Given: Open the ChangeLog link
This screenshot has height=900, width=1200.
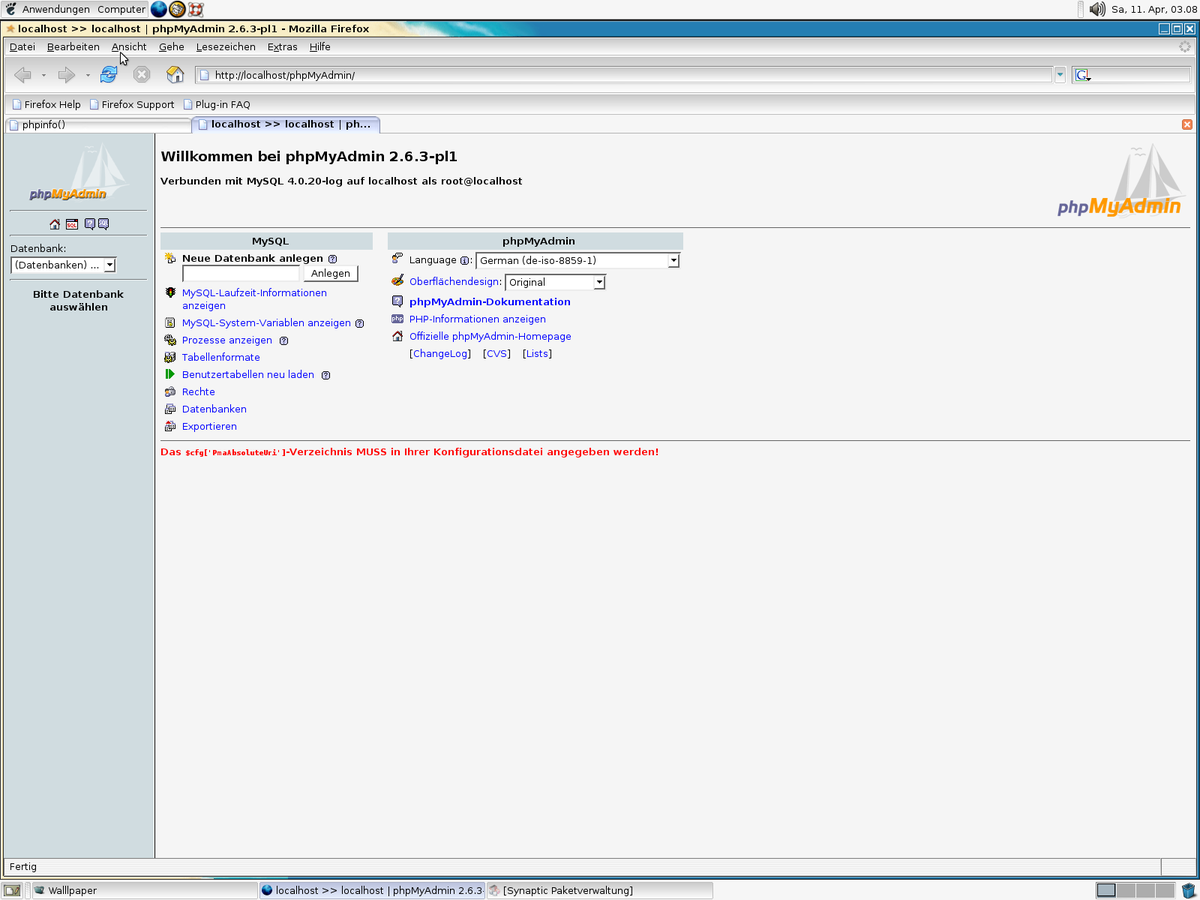Looking at the screenshot, I should (x=441, y=354).
